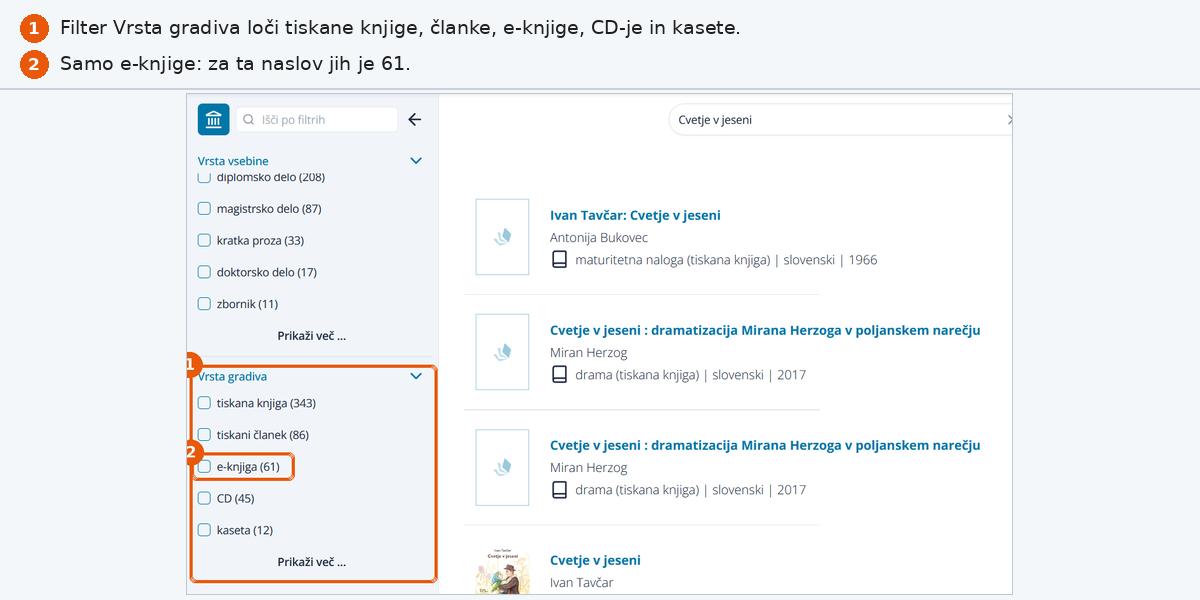Image resolution: width=1200 pixels, height=600 pixels.
Task: Open Ivan Tavčar: Cvetje v jeseni result
Action: point(635,215)
